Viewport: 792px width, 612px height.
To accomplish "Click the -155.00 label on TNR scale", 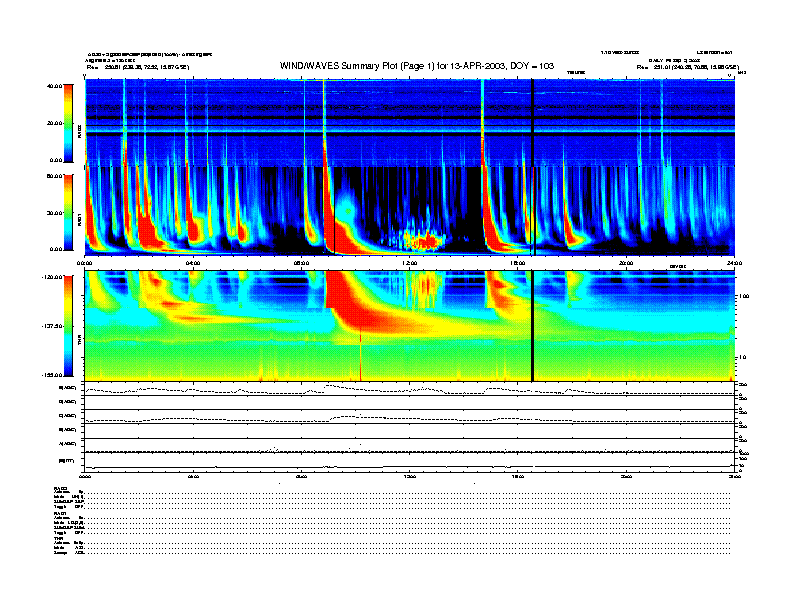I will 53,375.
